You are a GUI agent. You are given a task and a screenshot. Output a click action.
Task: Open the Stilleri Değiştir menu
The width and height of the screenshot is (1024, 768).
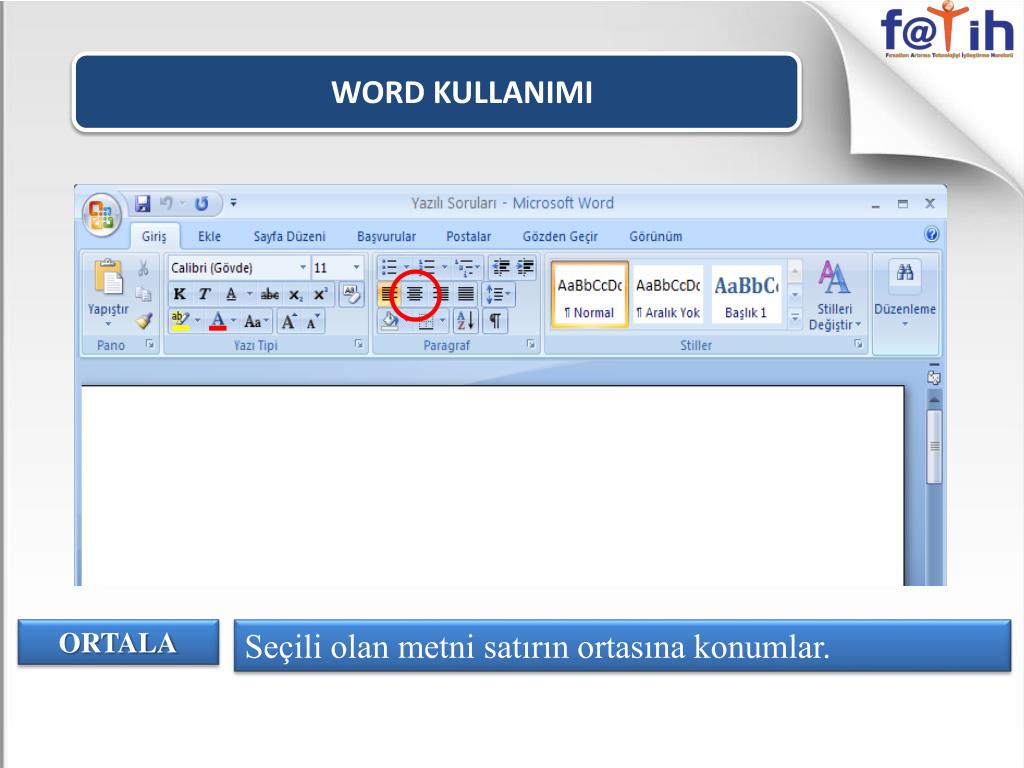[834, 295]
